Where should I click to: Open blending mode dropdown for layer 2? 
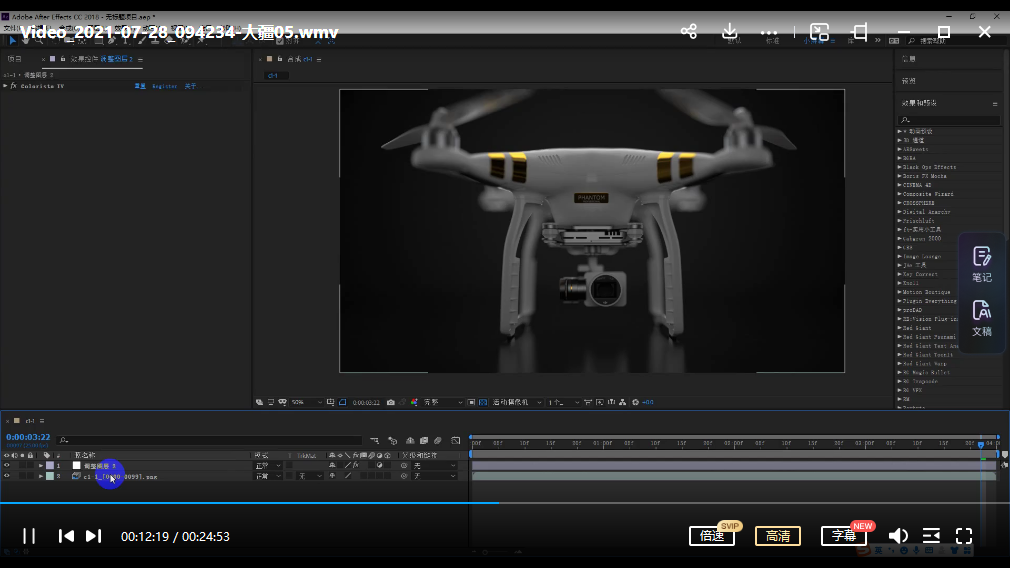[268, 477]
